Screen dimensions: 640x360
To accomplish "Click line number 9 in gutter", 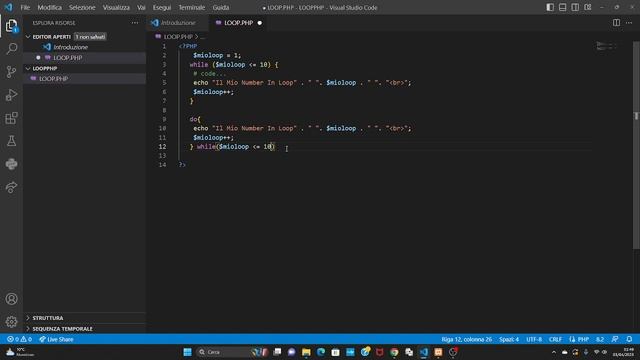I will [x=164, y=119].
